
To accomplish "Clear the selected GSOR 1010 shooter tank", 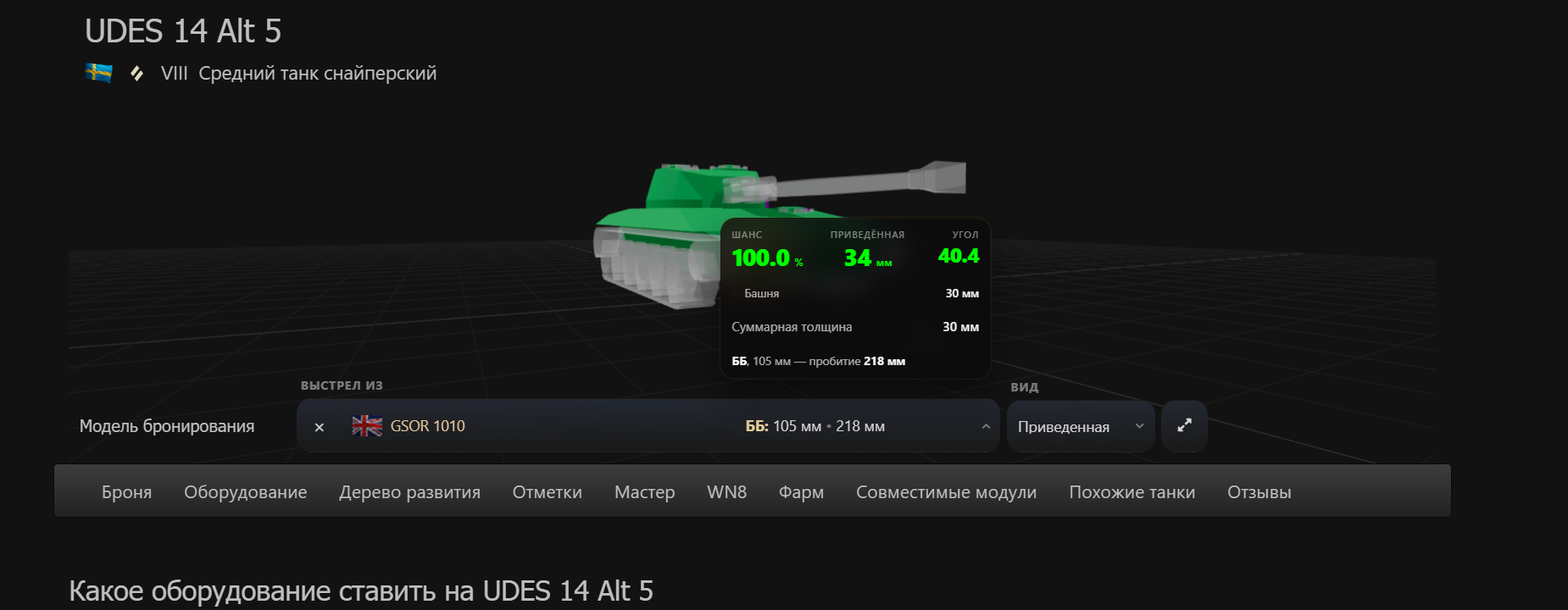I will coord(320,427).
